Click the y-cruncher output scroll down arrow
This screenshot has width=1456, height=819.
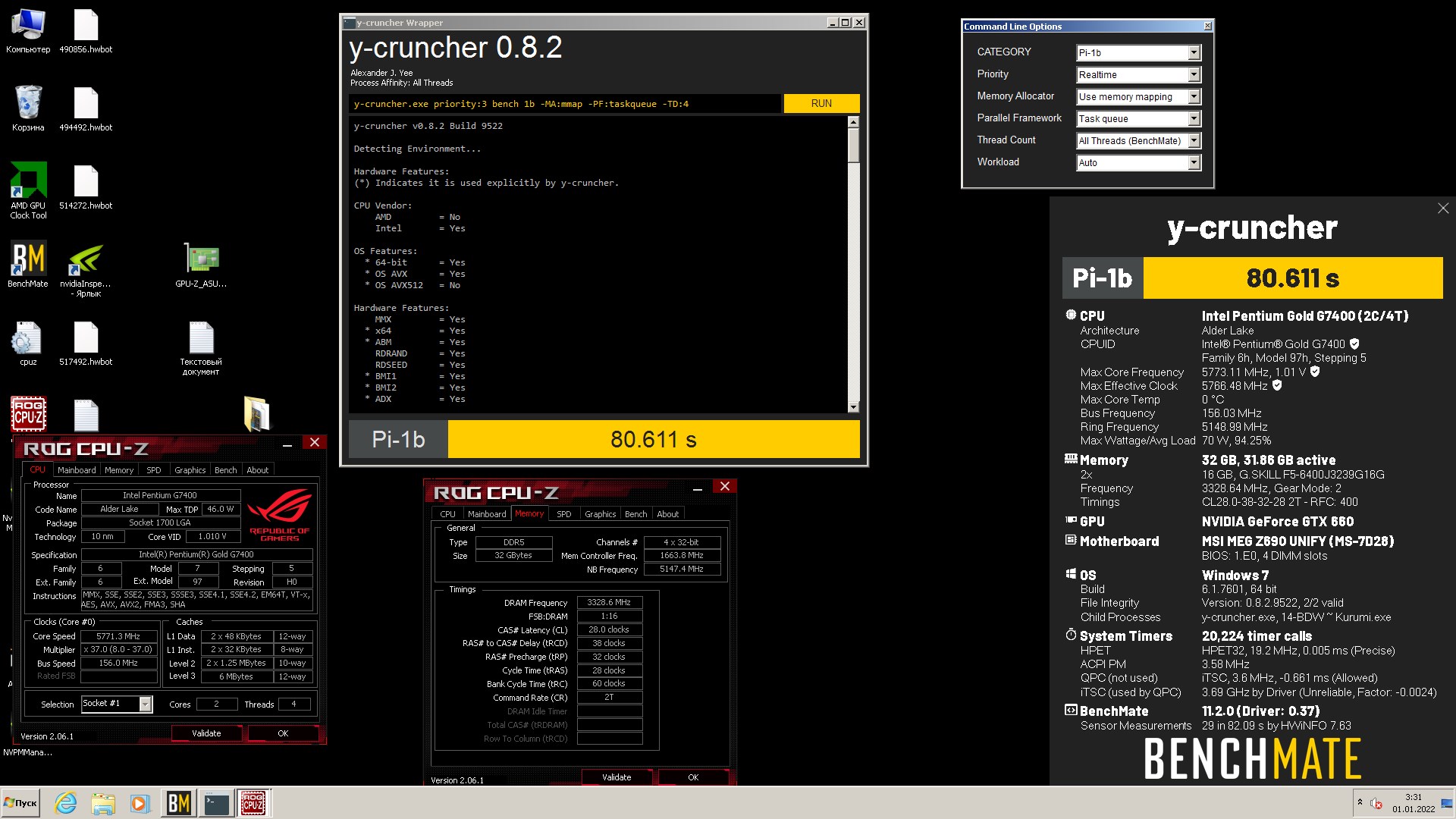click(853, 407)
